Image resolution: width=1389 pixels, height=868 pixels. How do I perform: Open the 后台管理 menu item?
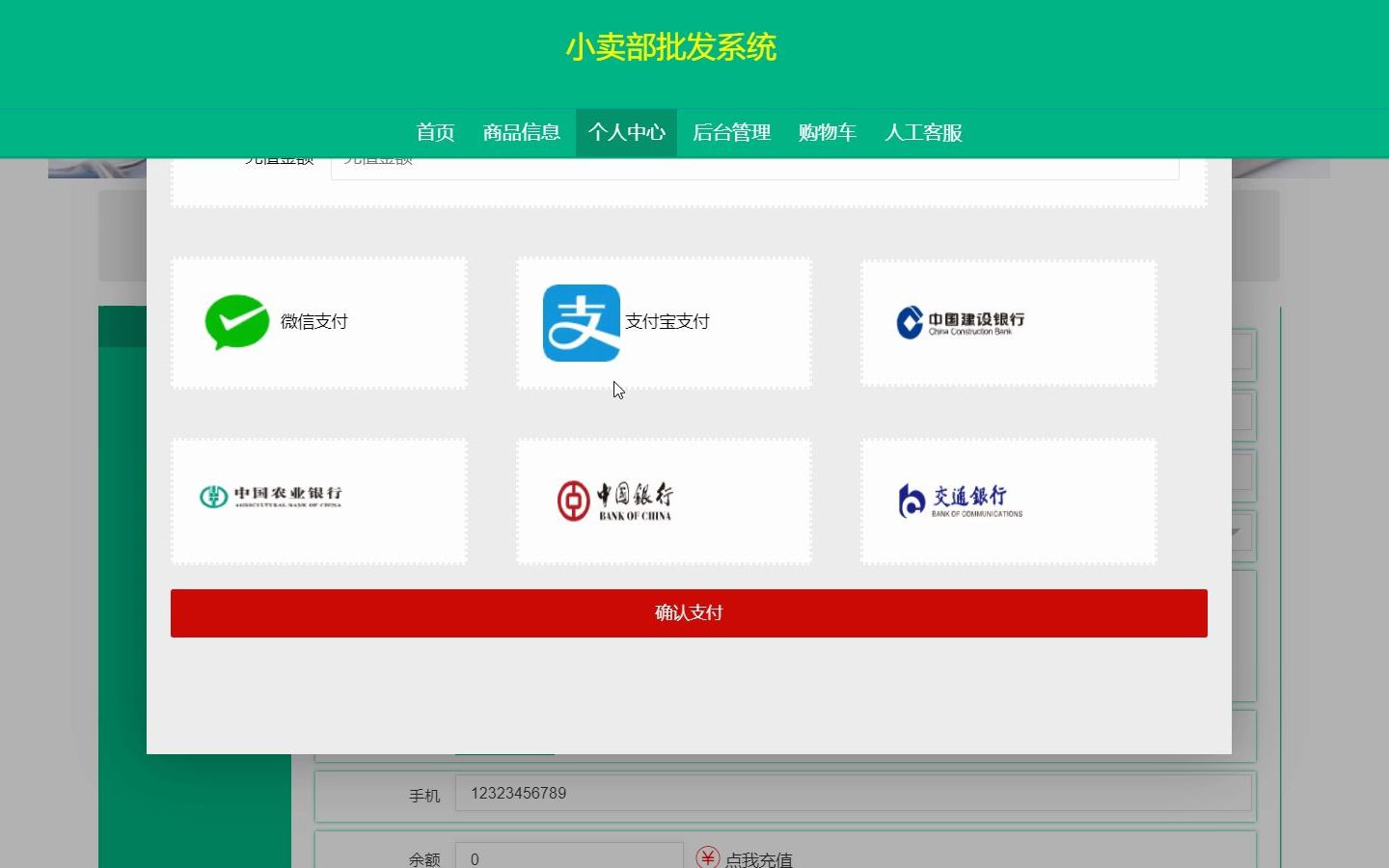pos(732,133)
